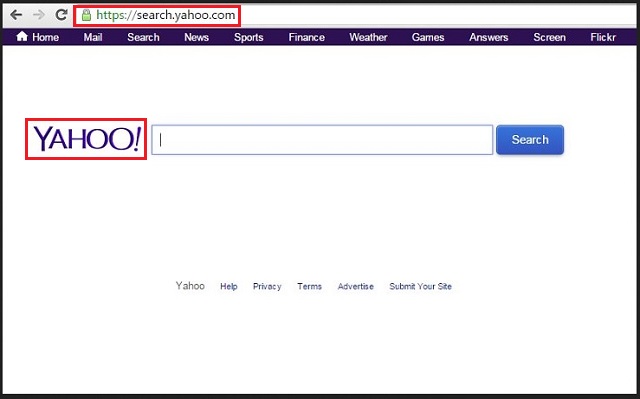The height and width of the screenshot is (399, 640).
Task: Open Flickr from navigation bar
Action: point(603,37)
